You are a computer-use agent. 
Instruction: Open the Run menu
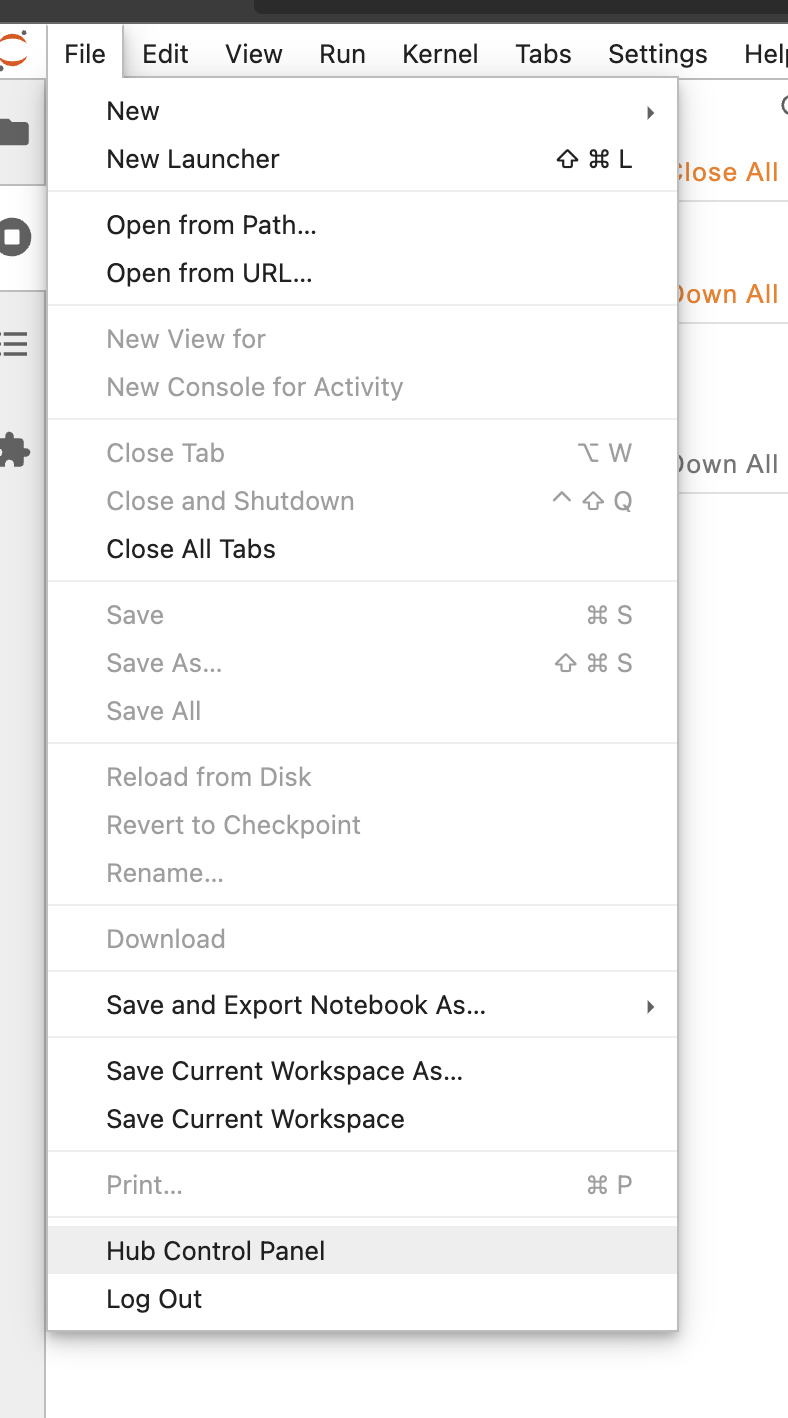coord(342,53)
